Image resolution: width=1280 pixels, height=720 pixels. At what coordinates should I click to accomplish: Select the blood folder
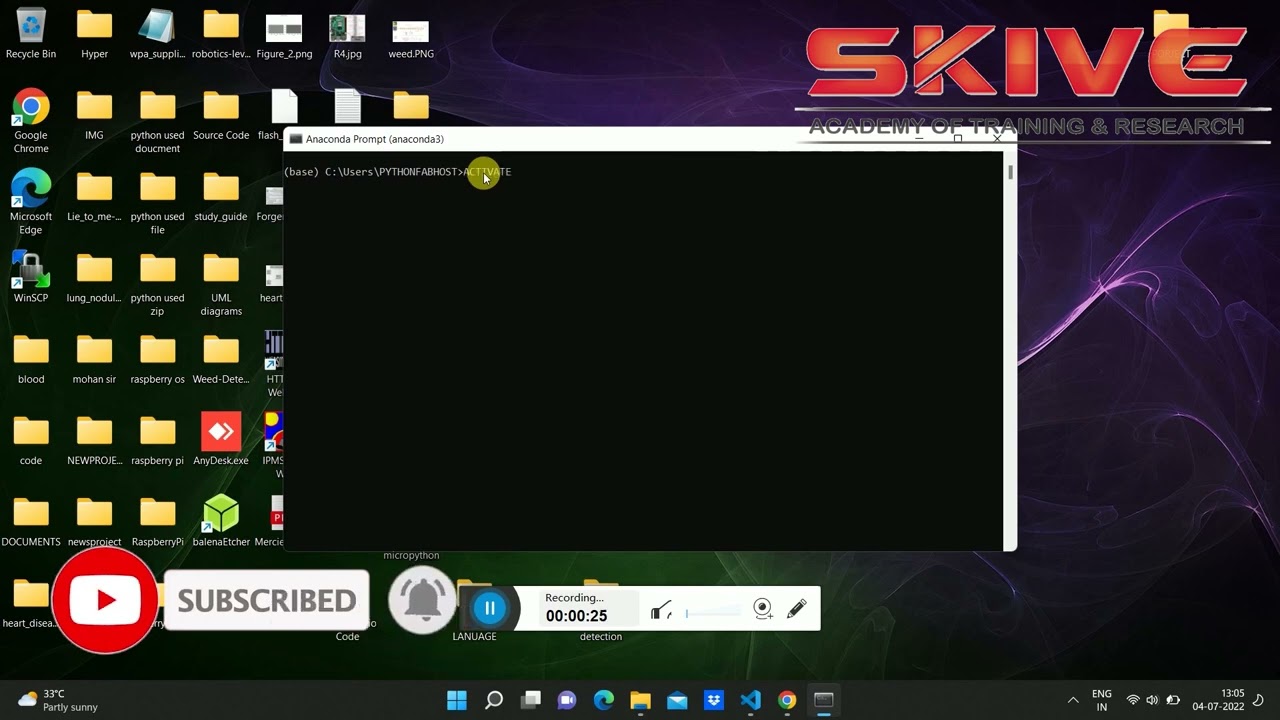(31, 359)
